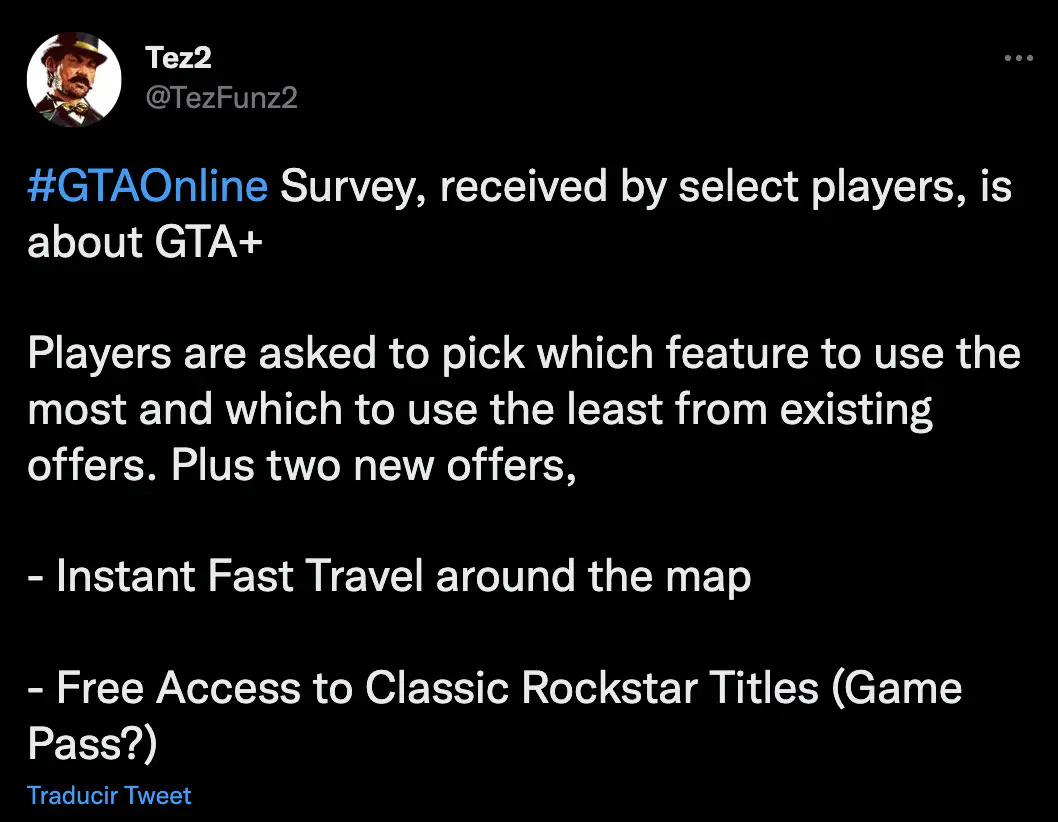Follow the #GTAOnline hashtag link
1058x822 pixels.
click(x=147, y=186)
